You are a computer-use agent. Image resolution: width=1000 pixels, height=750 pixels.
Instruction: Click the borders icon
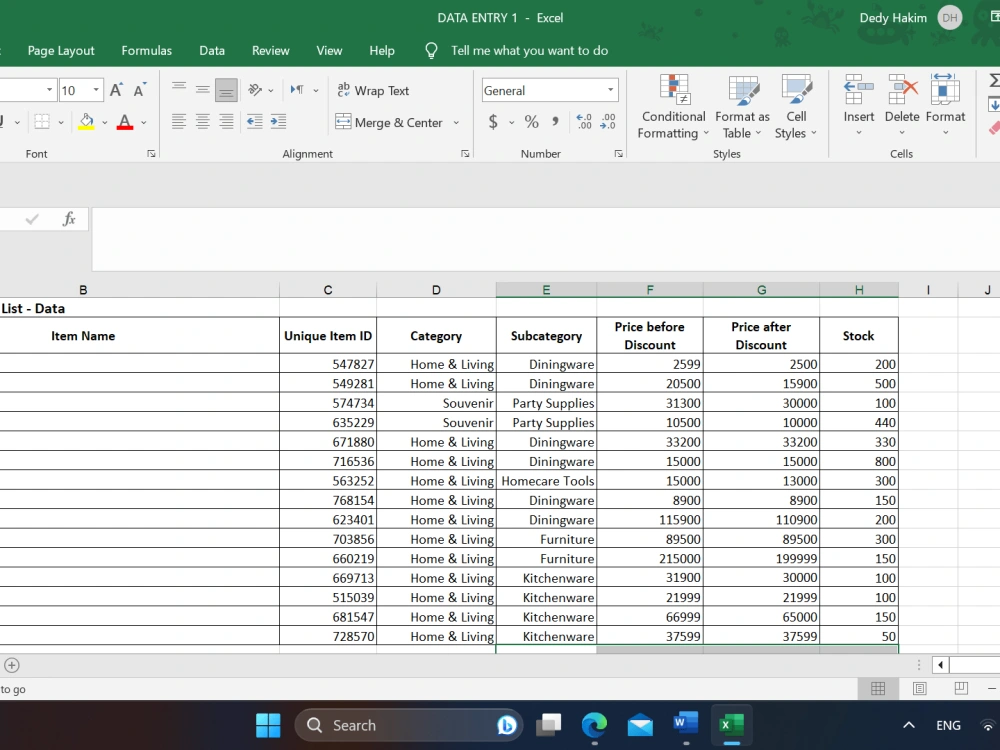(42, 121)
